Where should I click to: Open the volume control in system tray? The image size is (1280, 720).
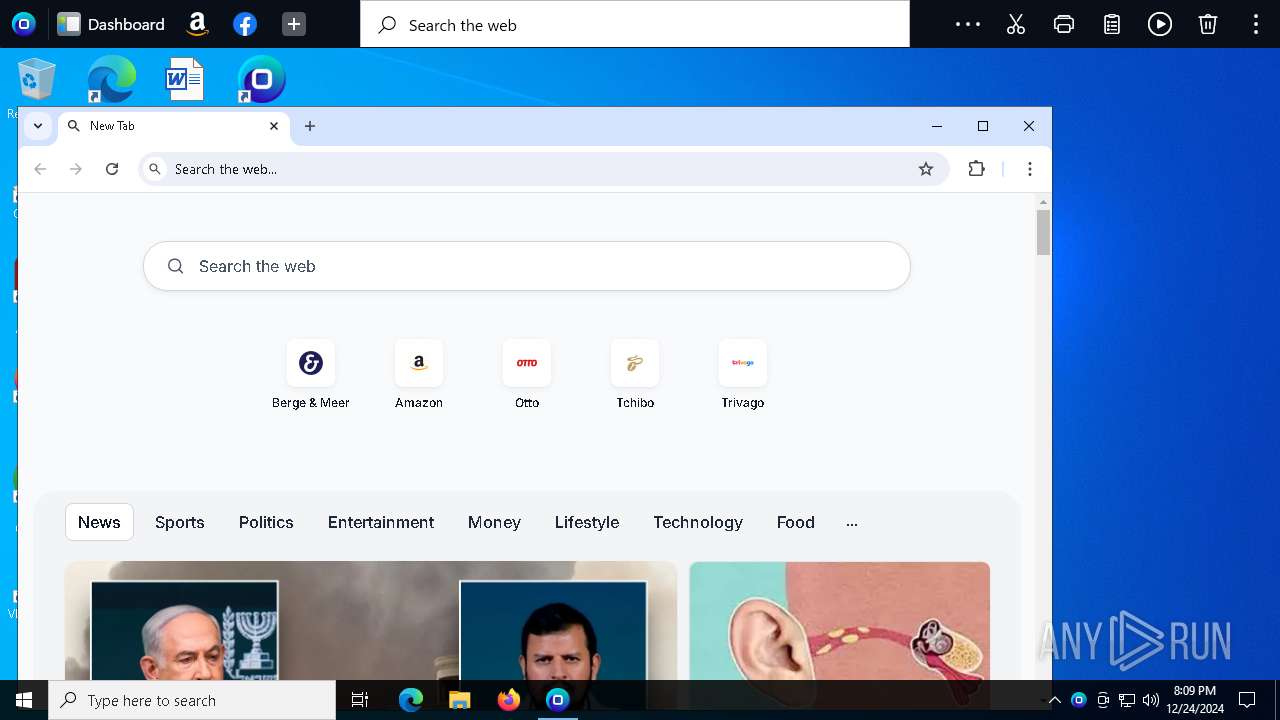click(x=1151, y=700)
